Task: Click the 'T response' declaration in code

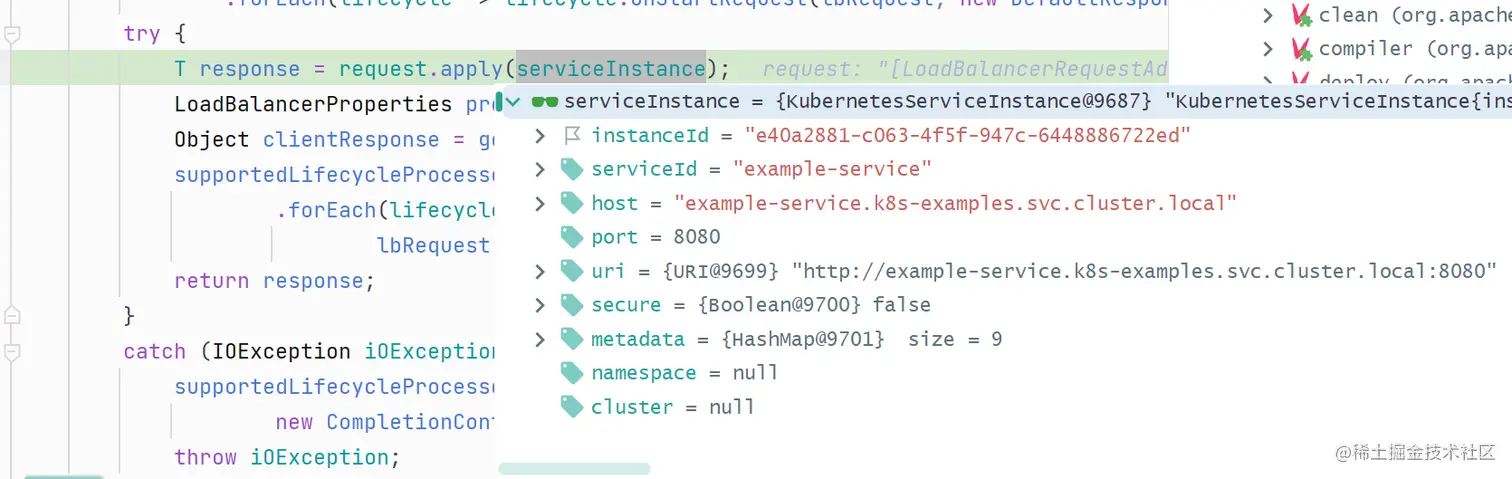Action: tap(237, 69)
